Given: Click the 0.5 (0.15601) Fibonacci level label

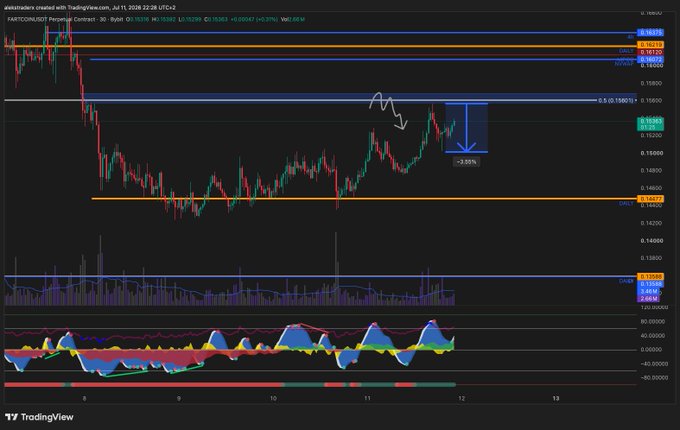Looking at the screenshot, I should (616, 101).
